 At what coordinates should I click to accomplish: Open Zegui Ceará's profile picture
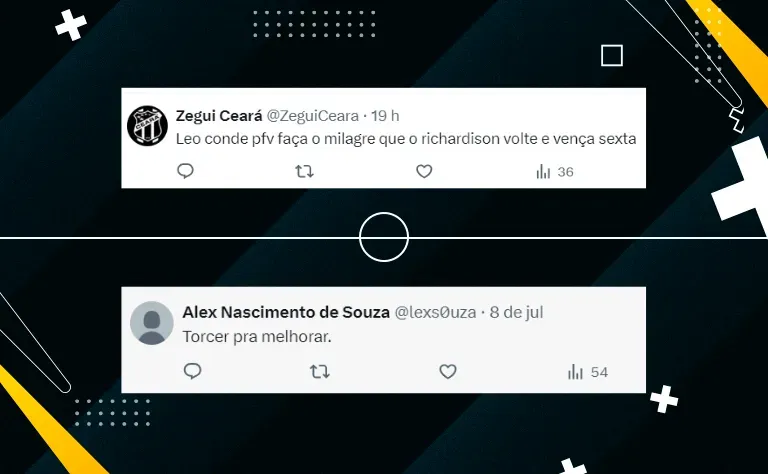[147, 126]
